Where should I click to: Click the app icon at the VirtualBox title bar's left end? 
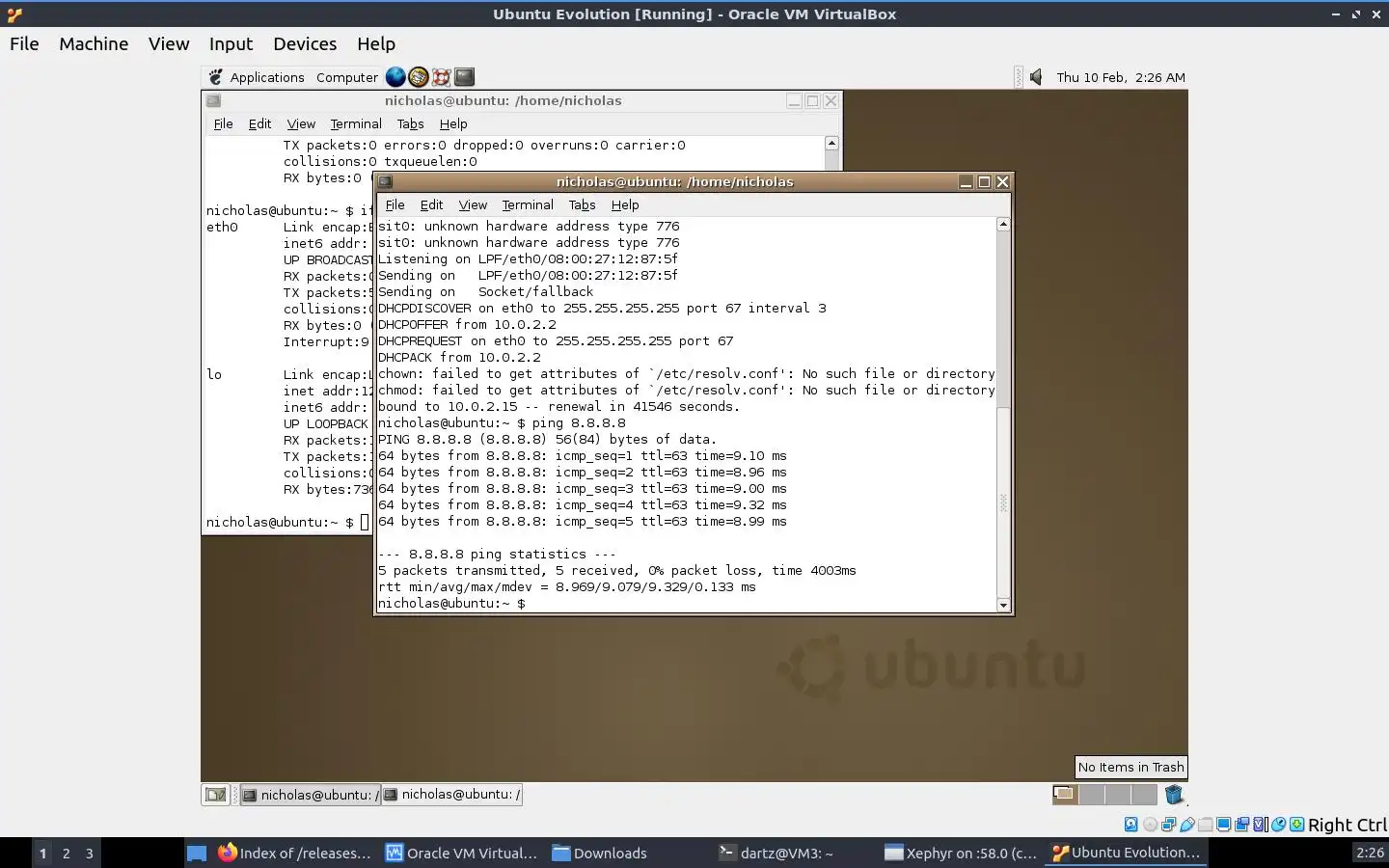14,14
